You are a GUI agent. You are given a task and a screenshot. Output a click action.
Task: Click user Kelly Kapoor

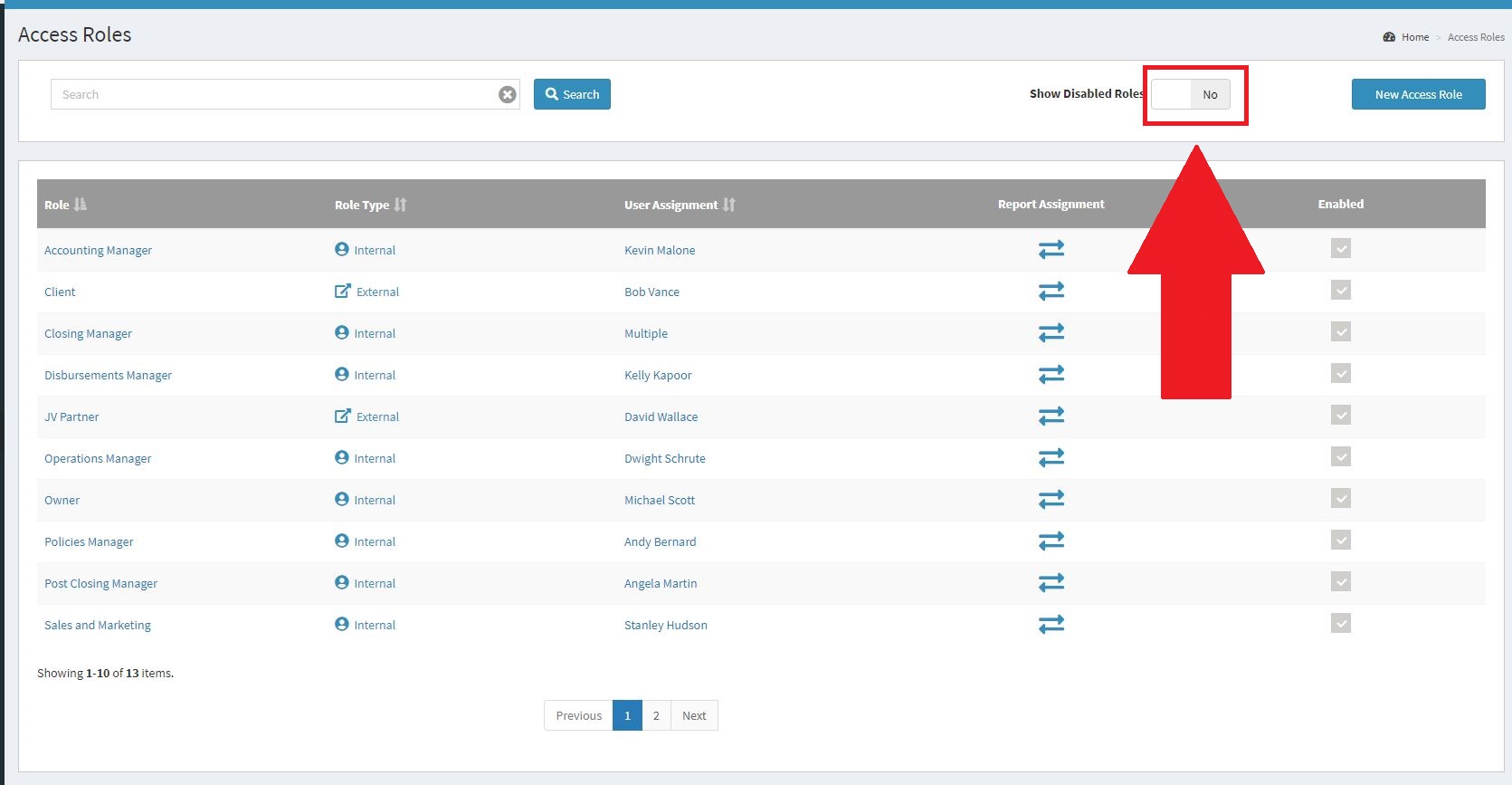pyautogui.click(x=658, y=375)
